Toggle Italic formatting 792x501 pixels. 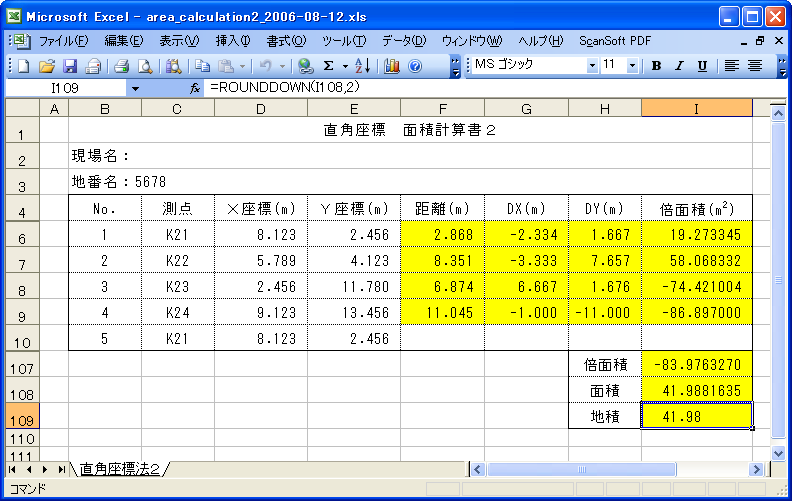click(x=679, y=66)
